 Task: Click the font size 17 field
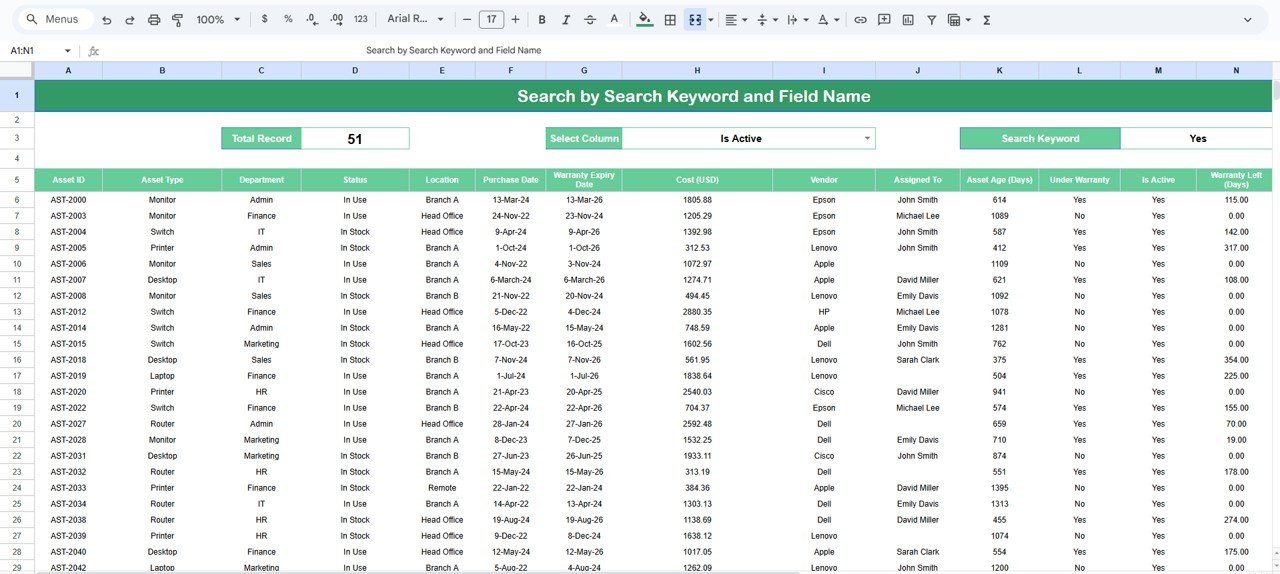pos(491,20)
